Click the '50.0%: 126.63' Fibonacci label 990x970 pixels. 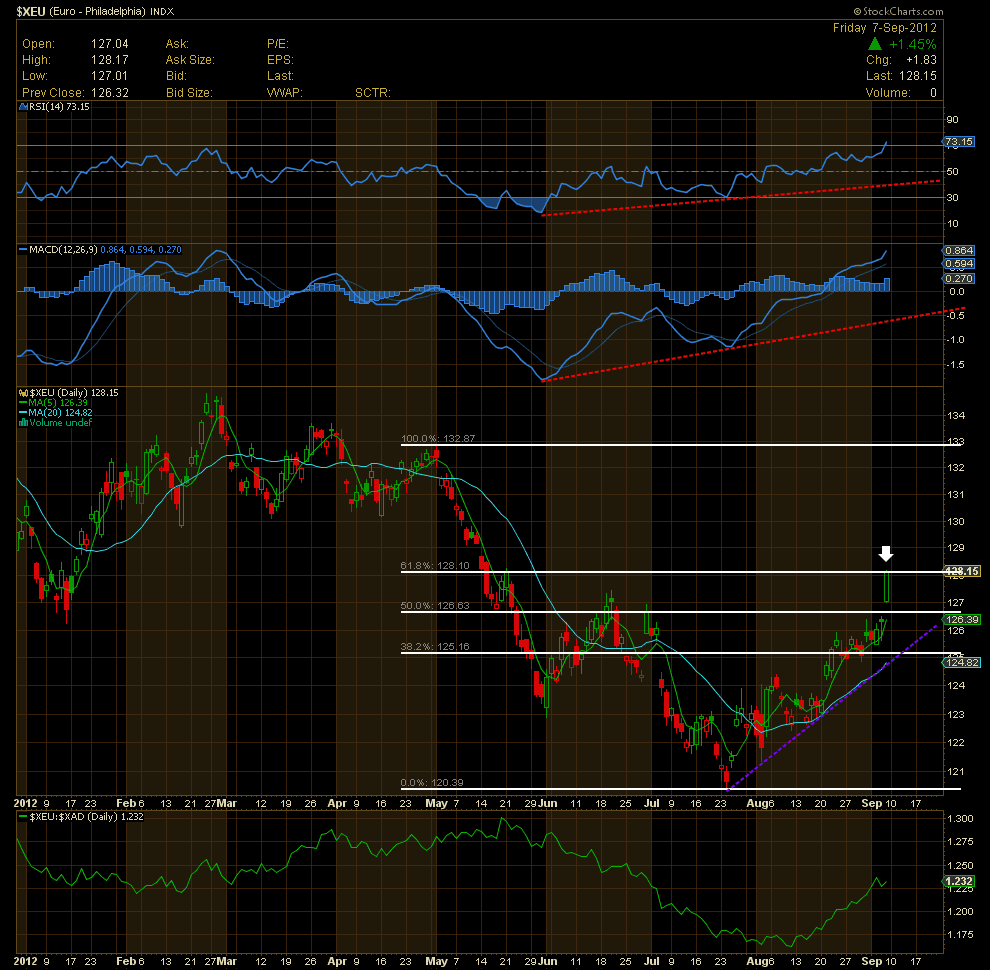436,606
